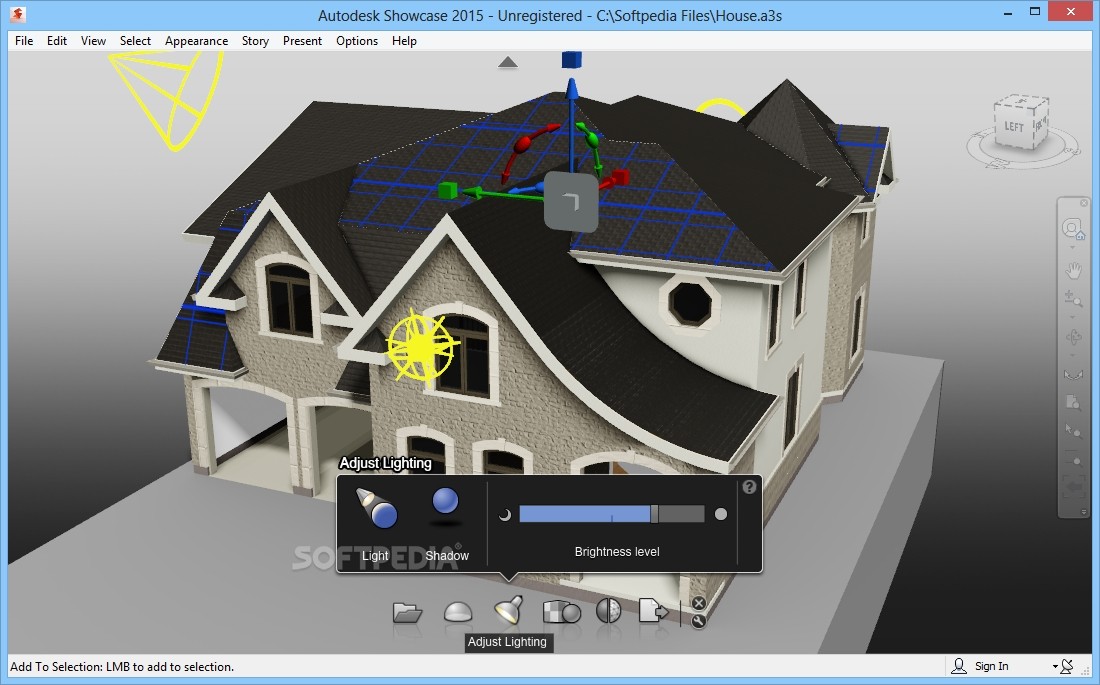The height and width of the screenshot is (685, 1100).
Task: Close the navigation bar with its small X
Action: coord(1083,203)
